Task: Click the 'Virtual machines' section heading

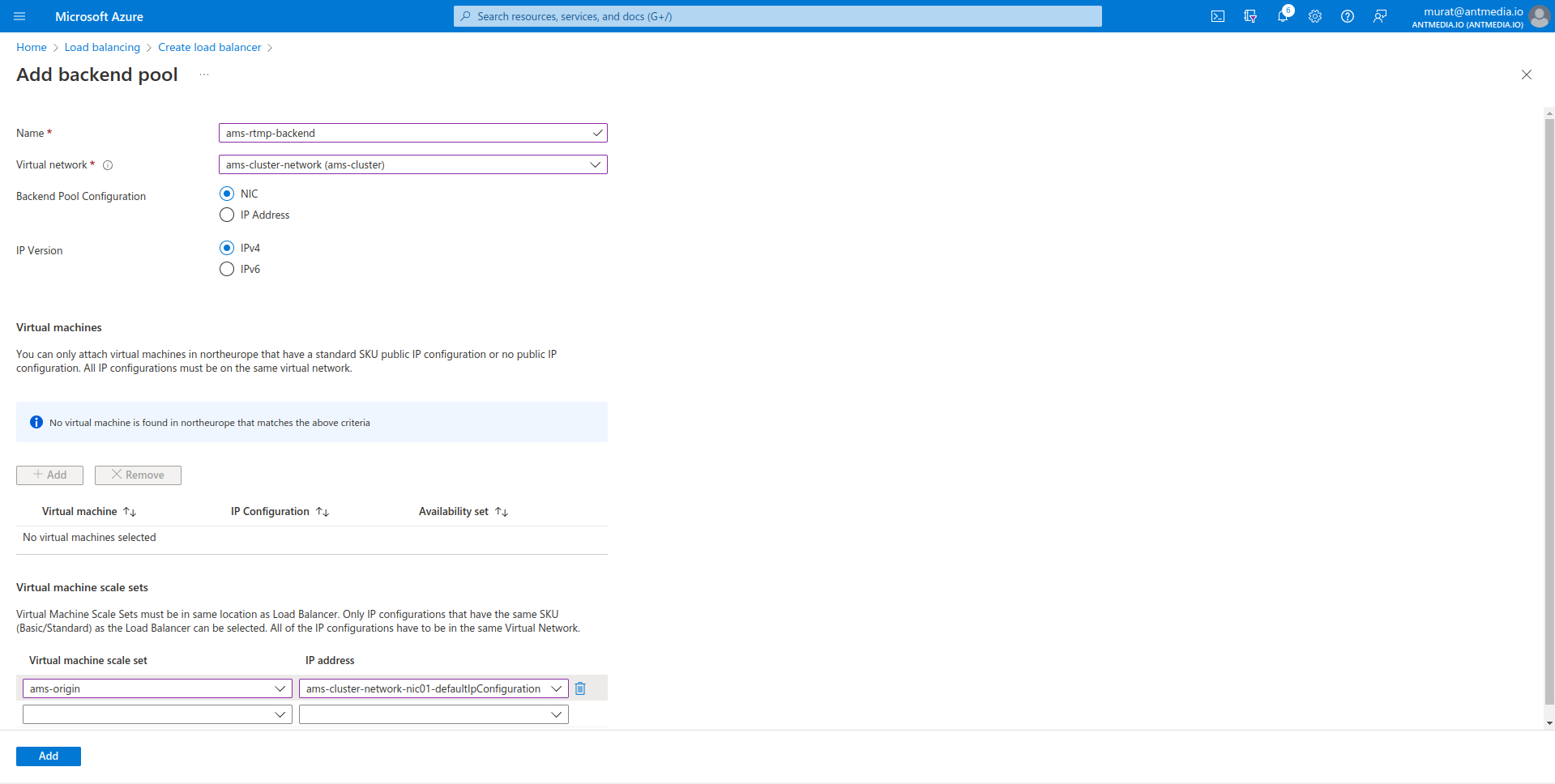Action: coord(59,328)
